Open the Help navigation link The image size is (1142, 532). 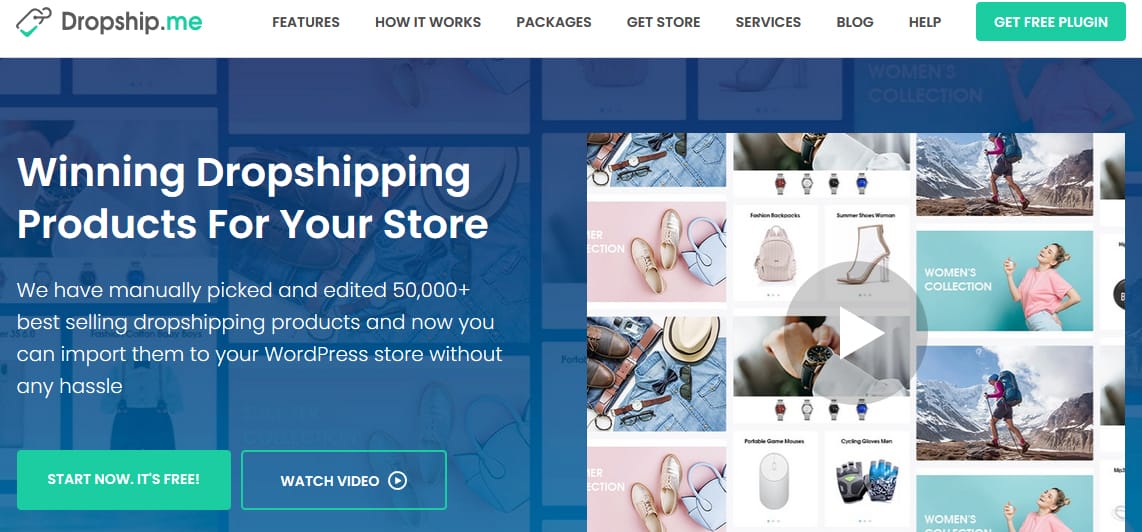(x=925, y=23)
